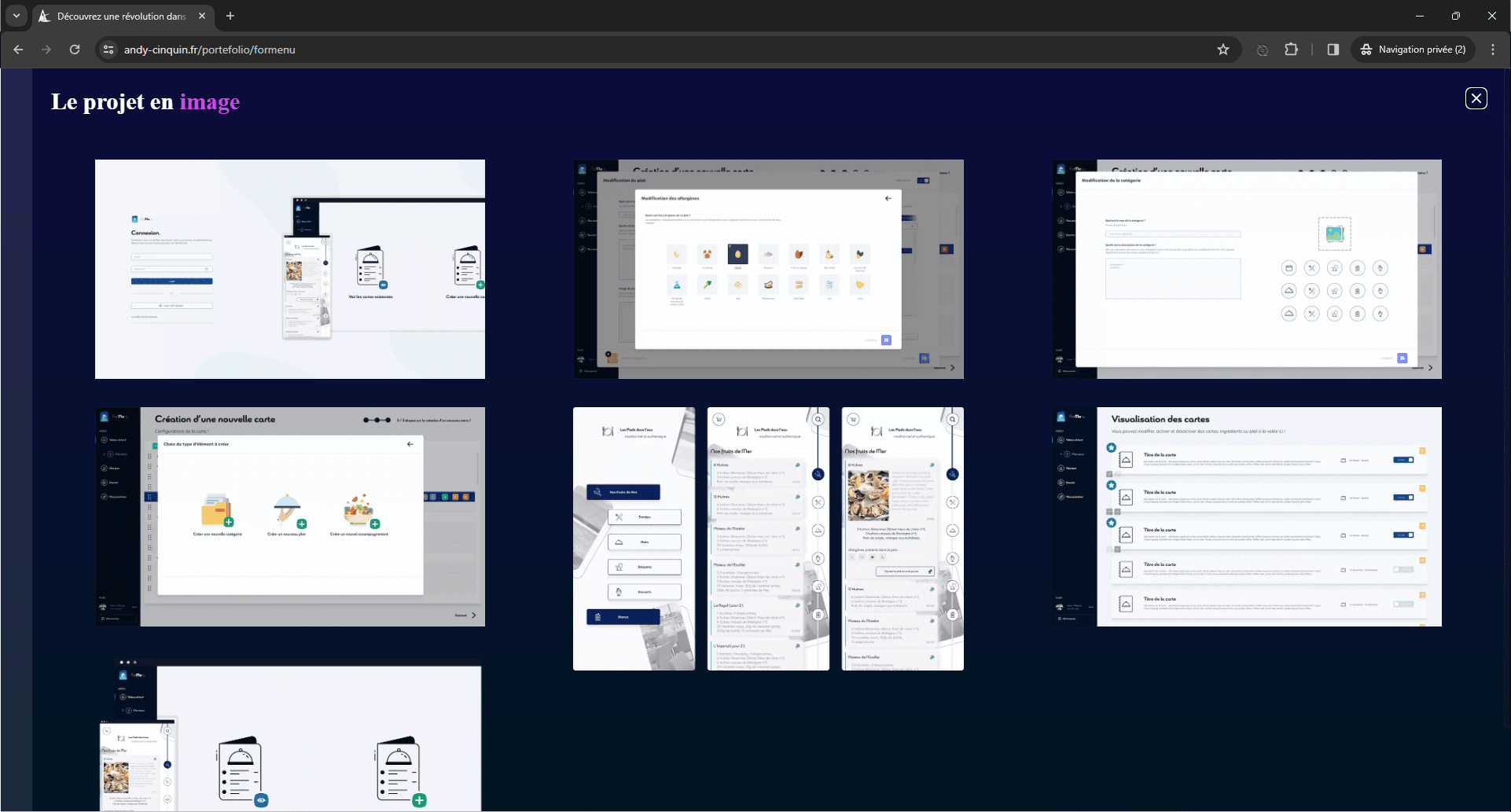Open the tab search dropdown arrow
Screen dimensions: 1511x812
[x=16, y=16]
